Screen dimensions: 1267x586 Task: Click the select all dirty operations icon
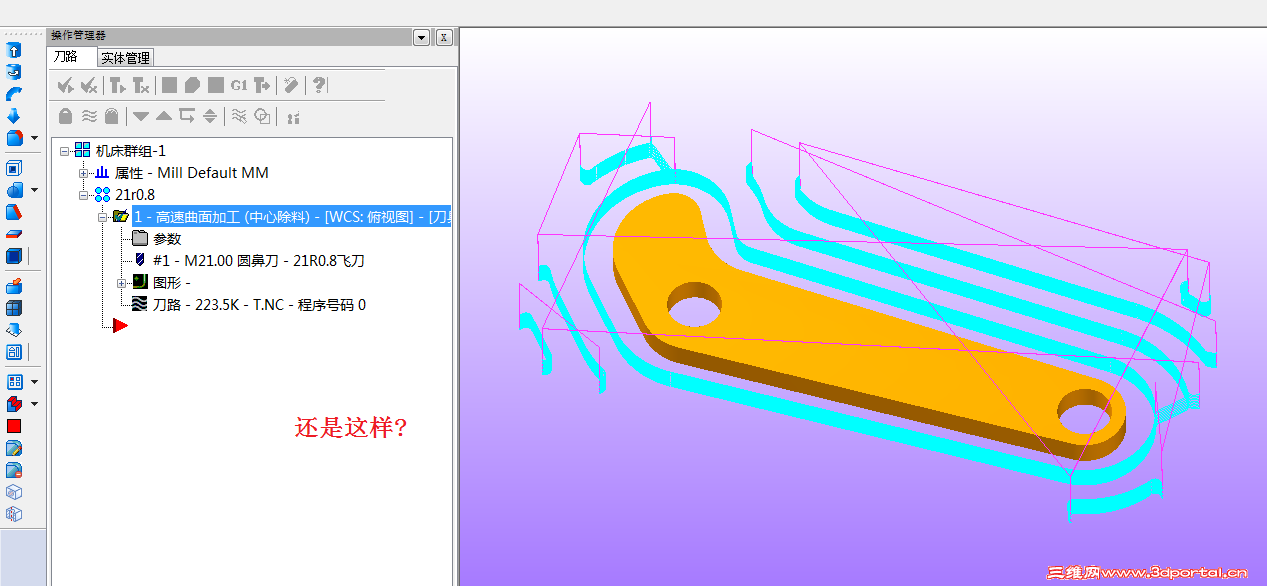click(89, 85)
